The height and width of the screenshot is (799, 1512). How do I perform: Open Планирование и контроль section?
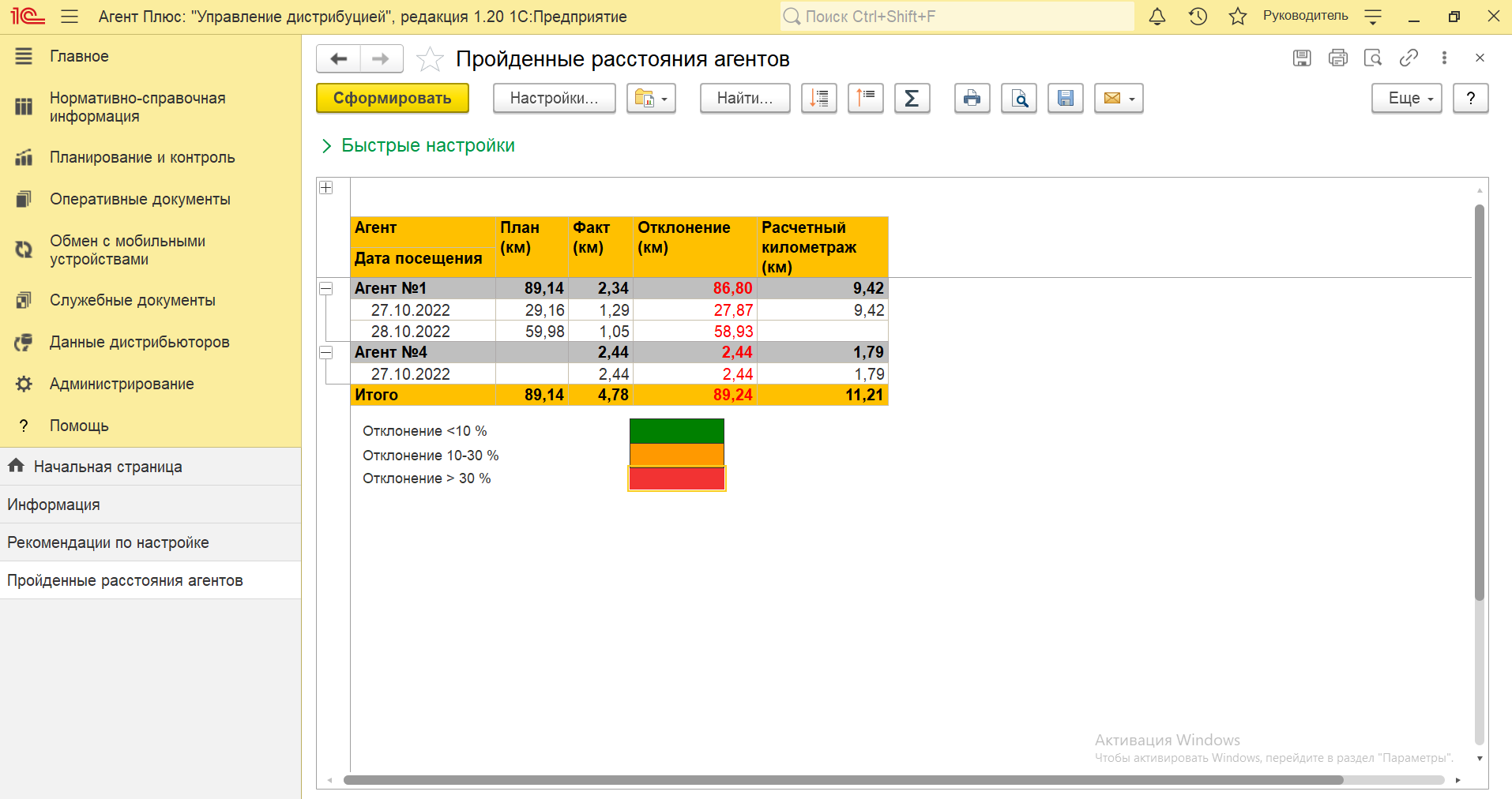pyautogui.click(x=142, y=157)
